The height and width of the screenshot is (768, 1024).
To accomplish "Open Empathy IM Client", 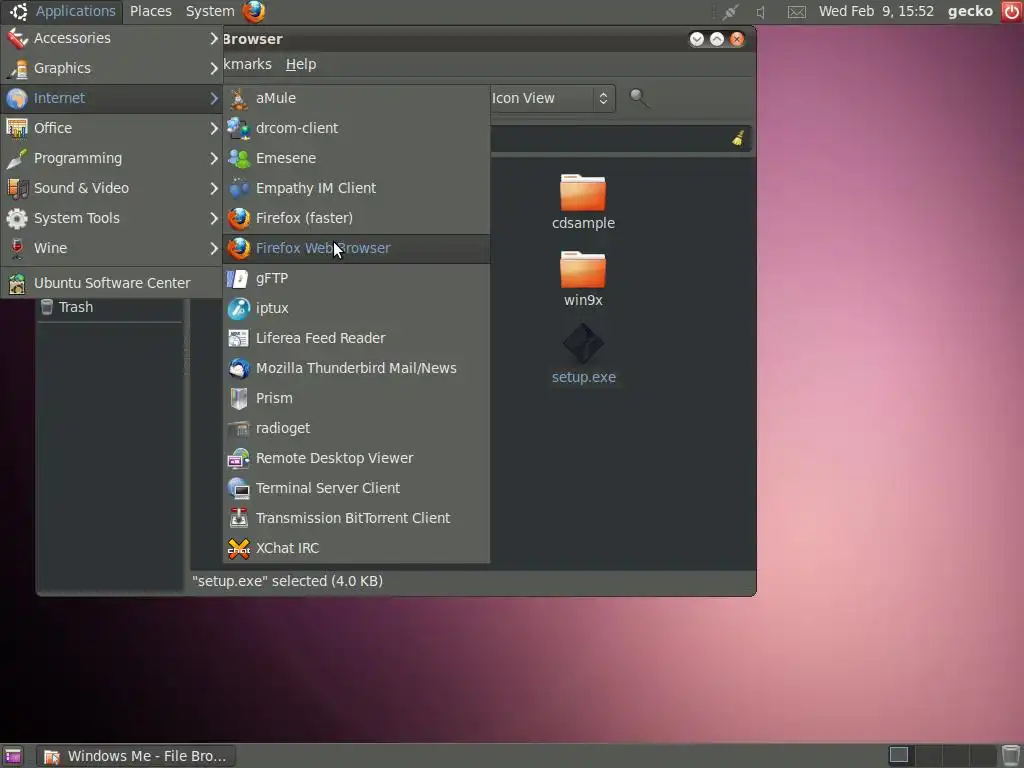I will (356, 188).
